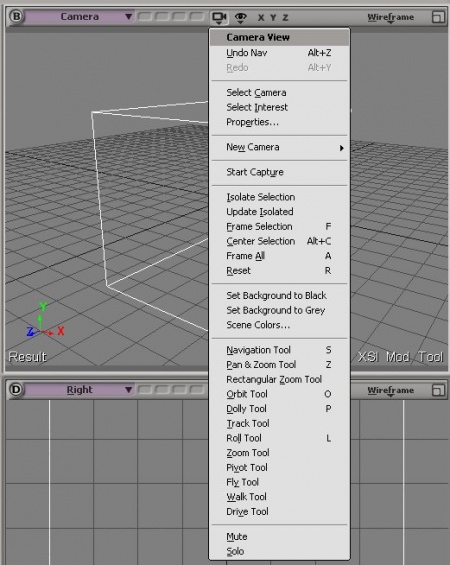Choose Select Interest menu entry

(x=279, y=107)
